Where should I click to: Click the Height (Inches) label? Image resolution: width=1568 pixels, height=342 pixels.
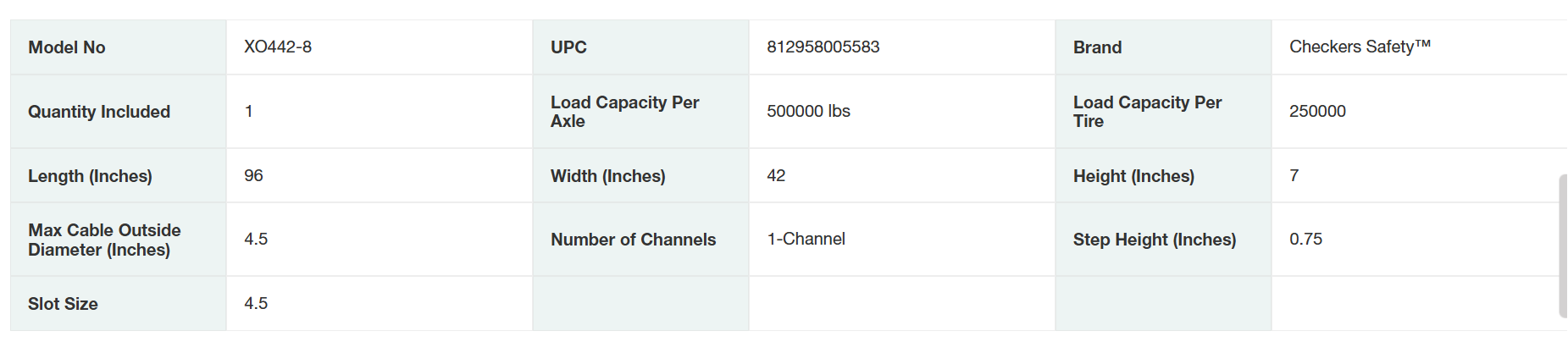point(1133,176)
